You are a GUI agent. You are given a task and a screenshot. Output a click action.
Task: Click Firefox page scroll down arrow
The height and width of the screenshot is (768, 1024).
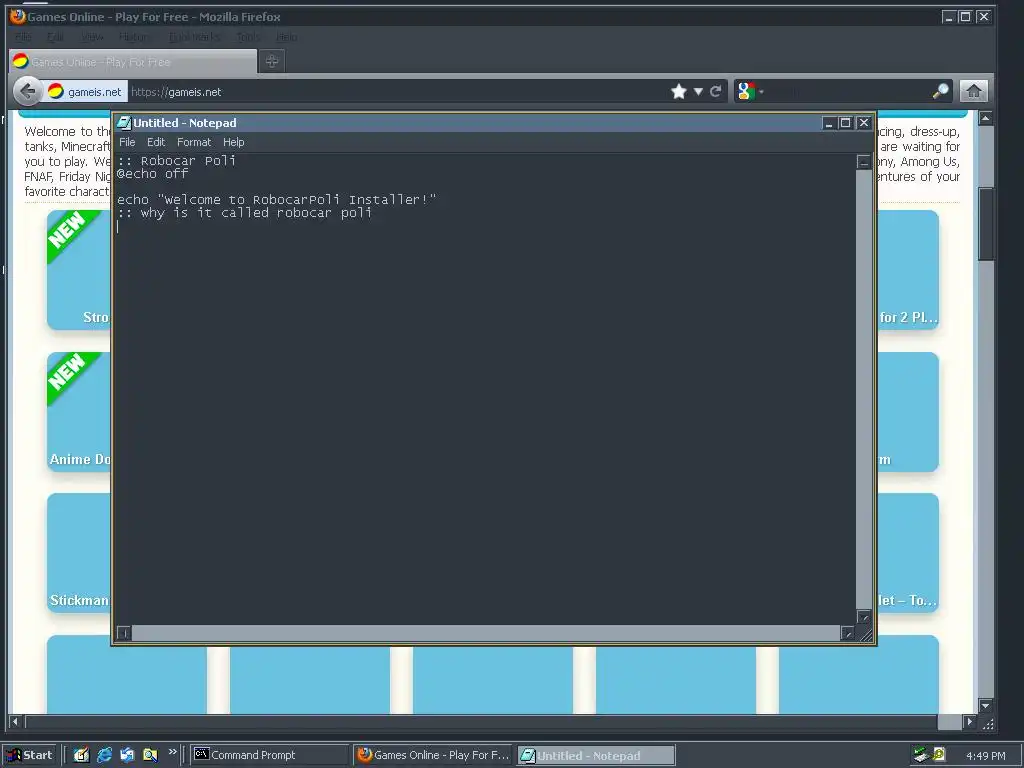(985, 706)
